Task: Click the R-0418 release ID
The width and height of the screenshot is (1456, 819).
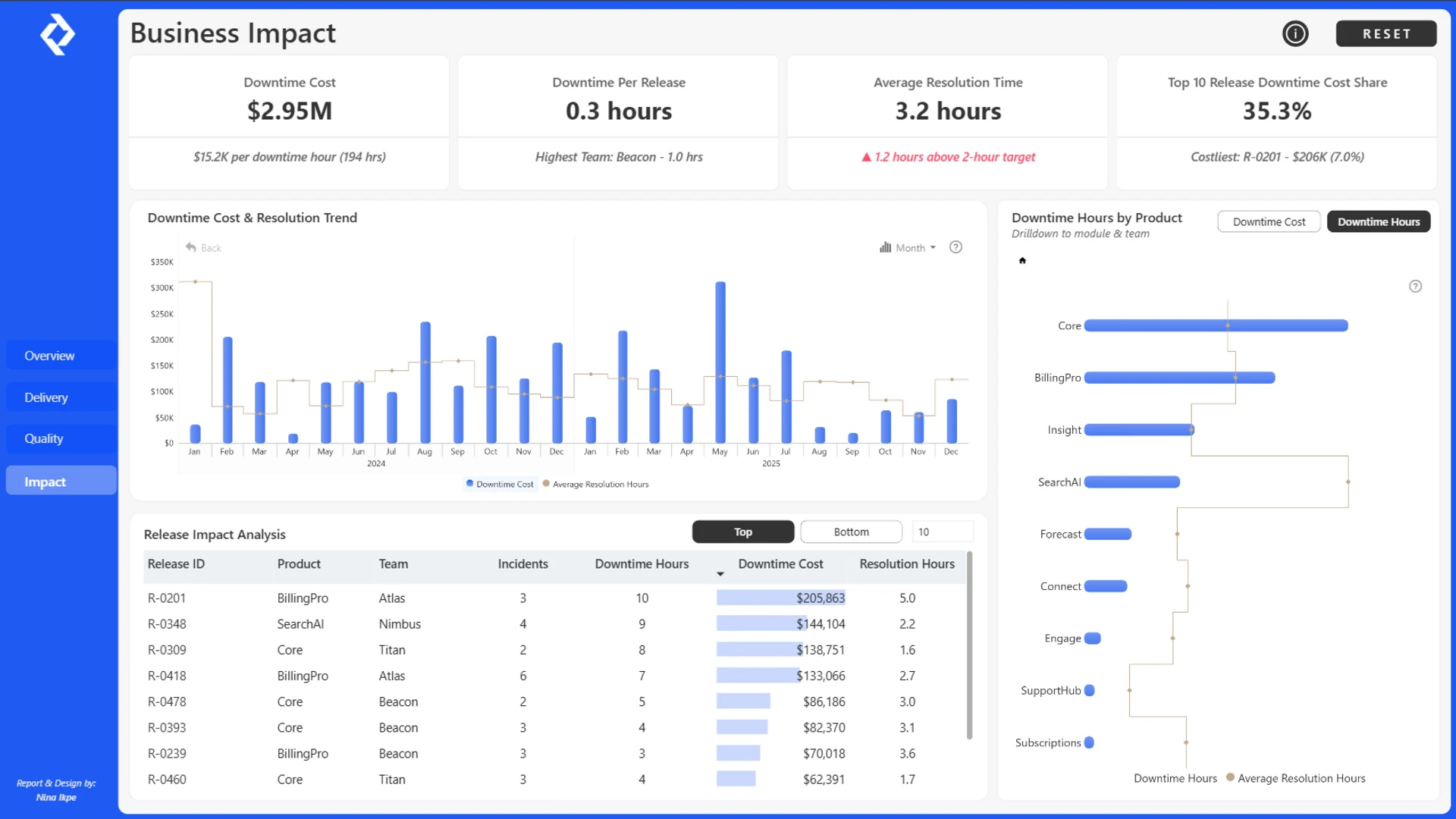Action: pyautogui.click(x=166, y=676)
